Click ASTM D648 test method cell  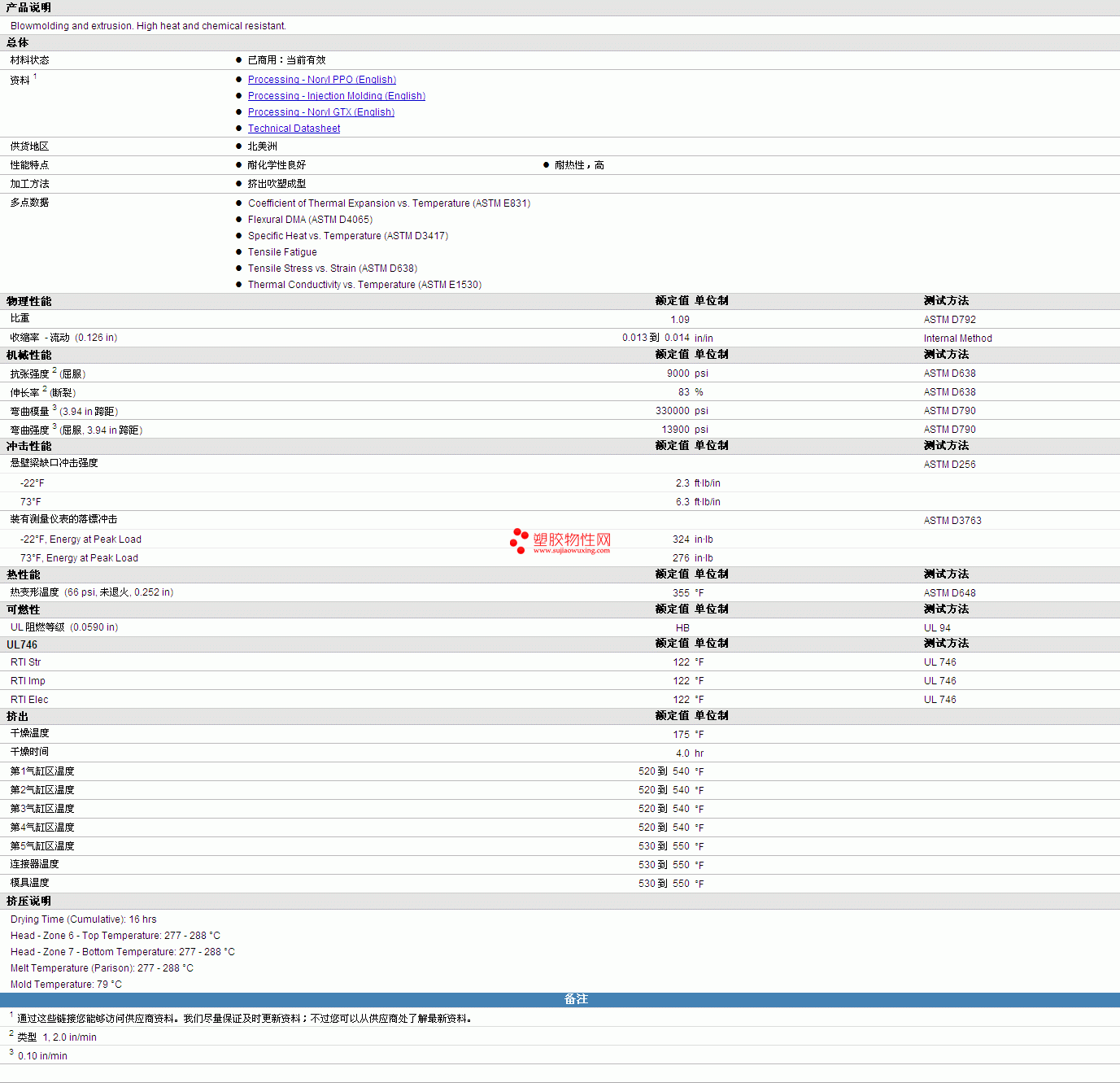pyautogui.click(x=949, y=593)
